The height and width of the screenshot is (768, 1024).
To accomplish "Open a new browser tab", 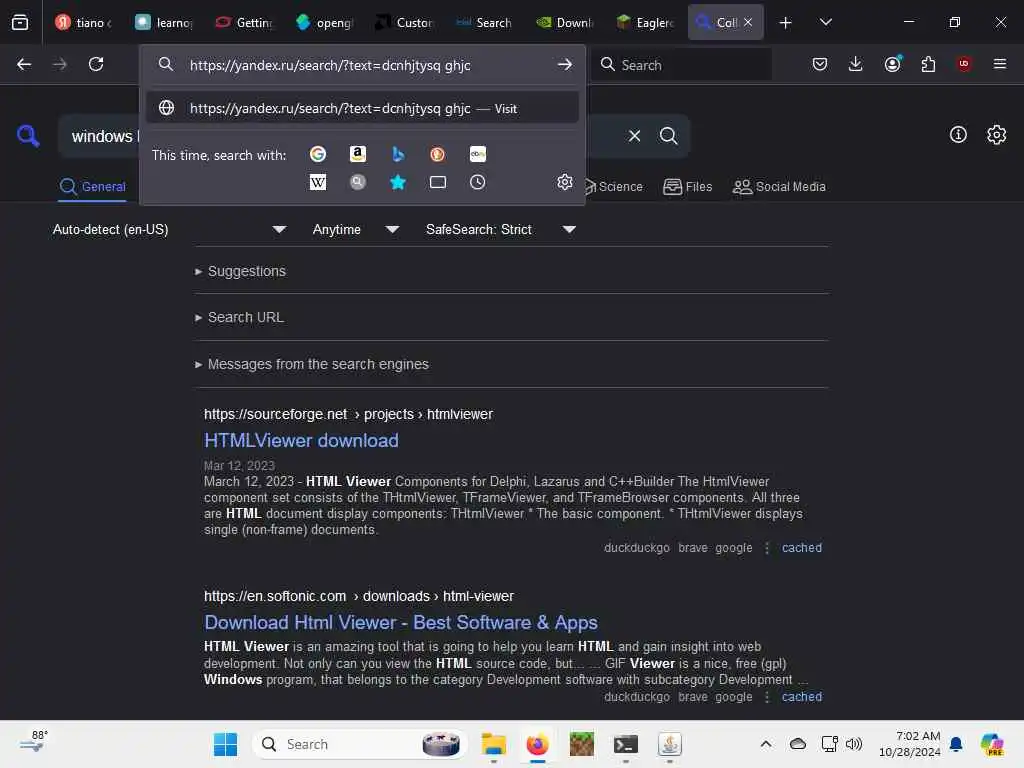I will pos(786,23).
